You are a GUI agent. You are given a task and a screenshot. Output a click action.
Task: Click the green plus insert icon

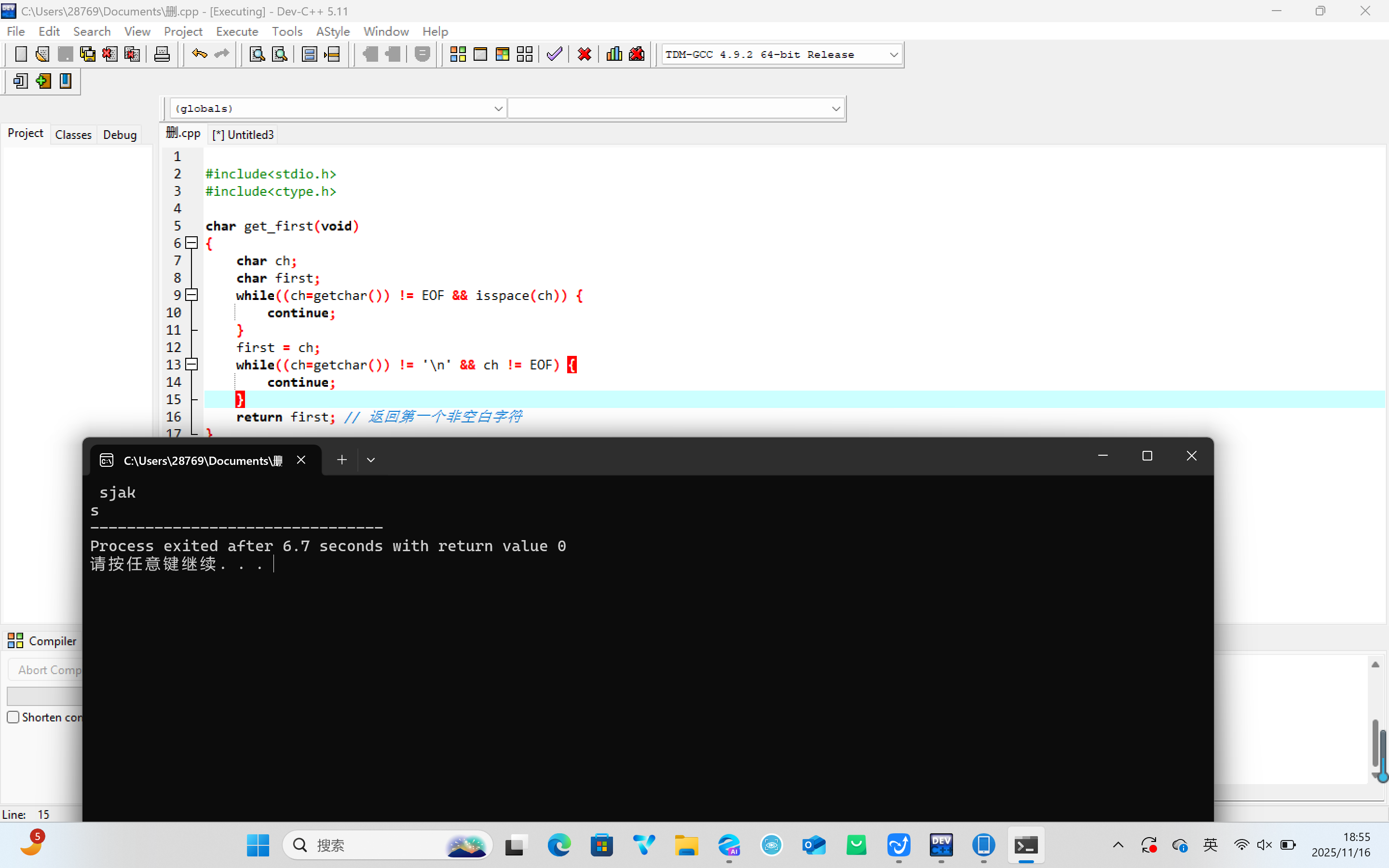click(43, 81)
